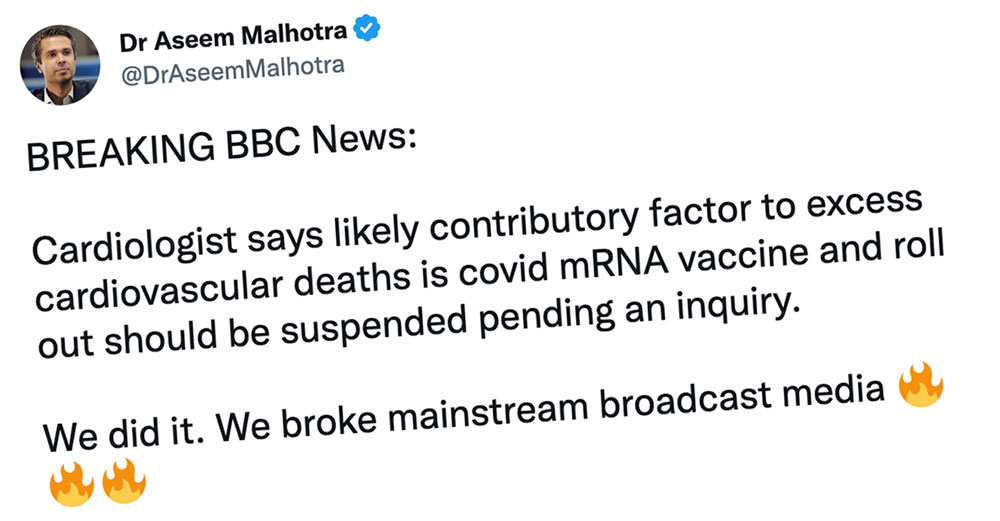The image size is (1000, 521).
Task: Click the fire emoji after 'media'
Action: 920,388
